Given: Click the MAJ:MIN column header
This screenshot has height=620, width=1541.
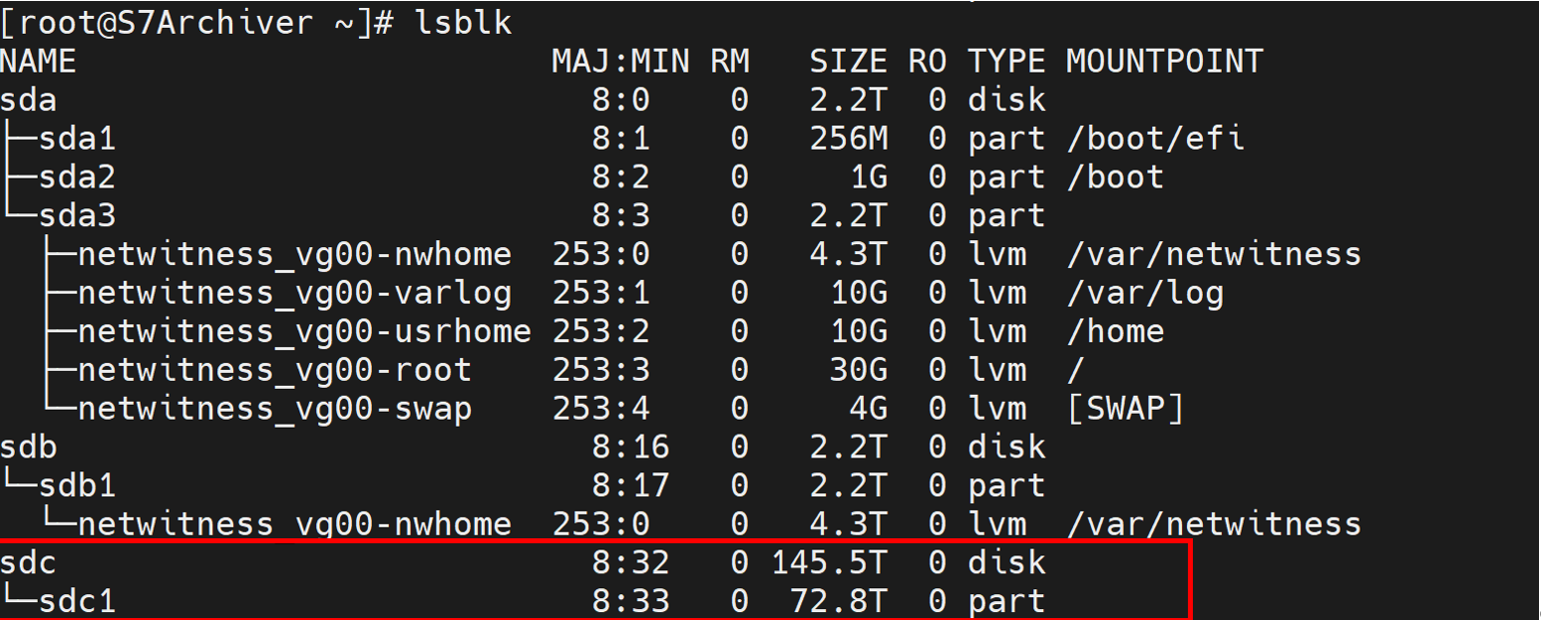Looking at the screenshot, I should click(x=620, y=62).
